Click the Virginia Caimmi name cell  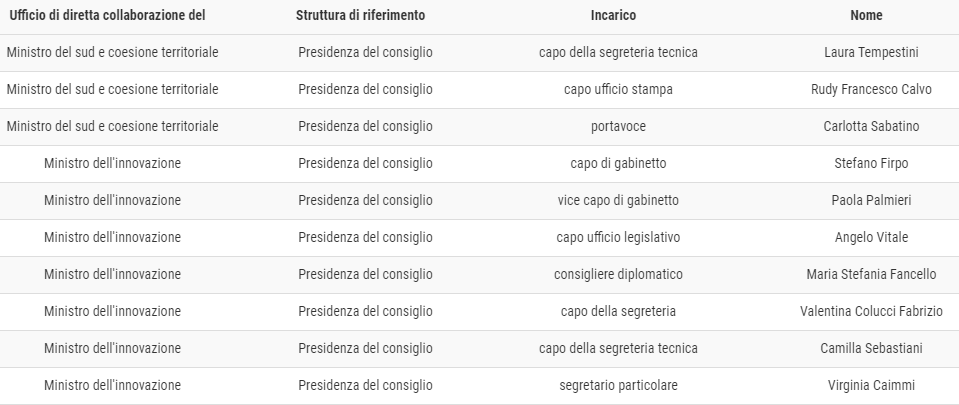pyautogui.click(x=871, y=385)
